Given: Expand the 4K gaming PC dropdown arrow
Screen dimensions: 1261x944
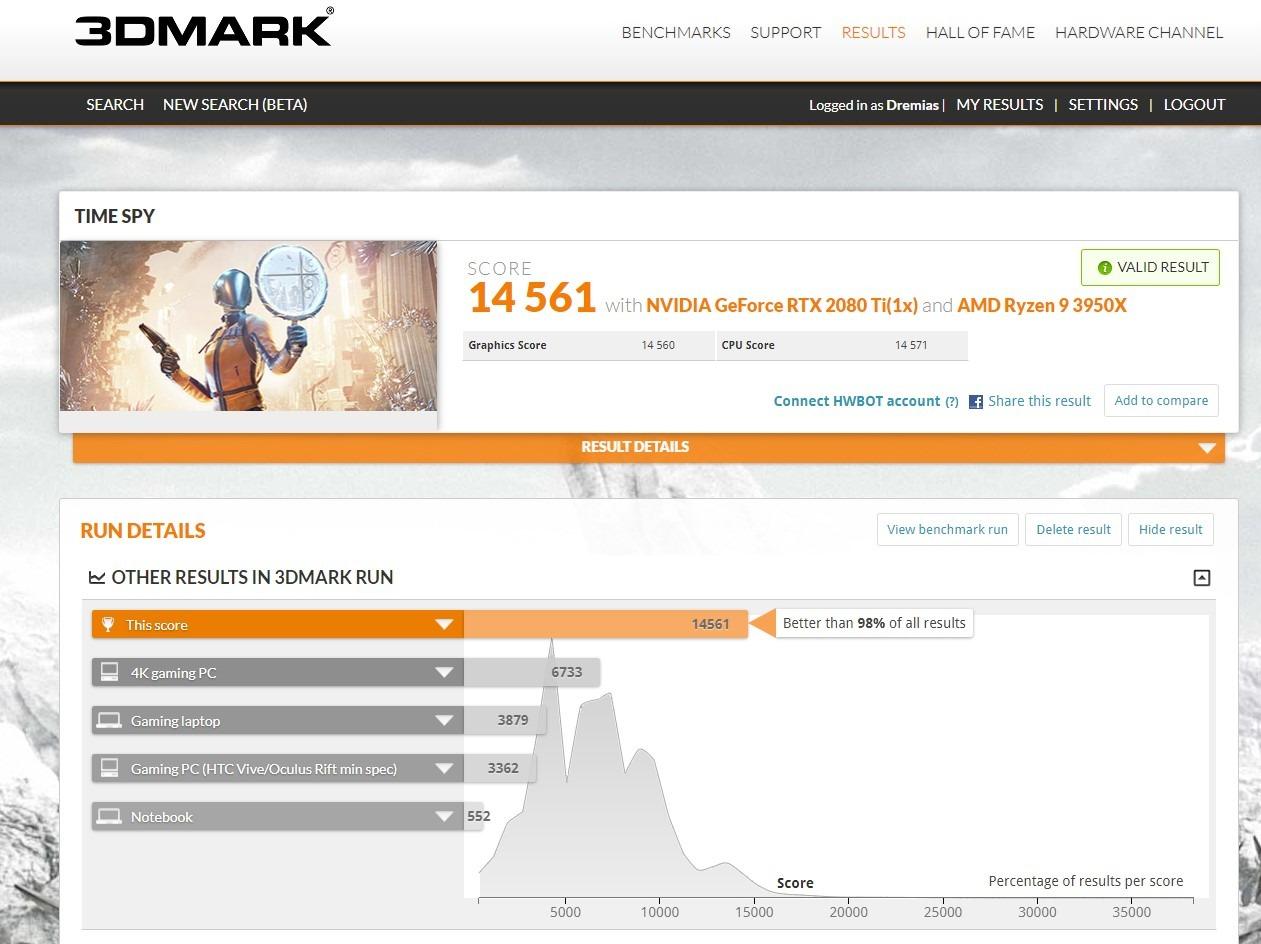Looking at the screenshot, I should (444, 673).
